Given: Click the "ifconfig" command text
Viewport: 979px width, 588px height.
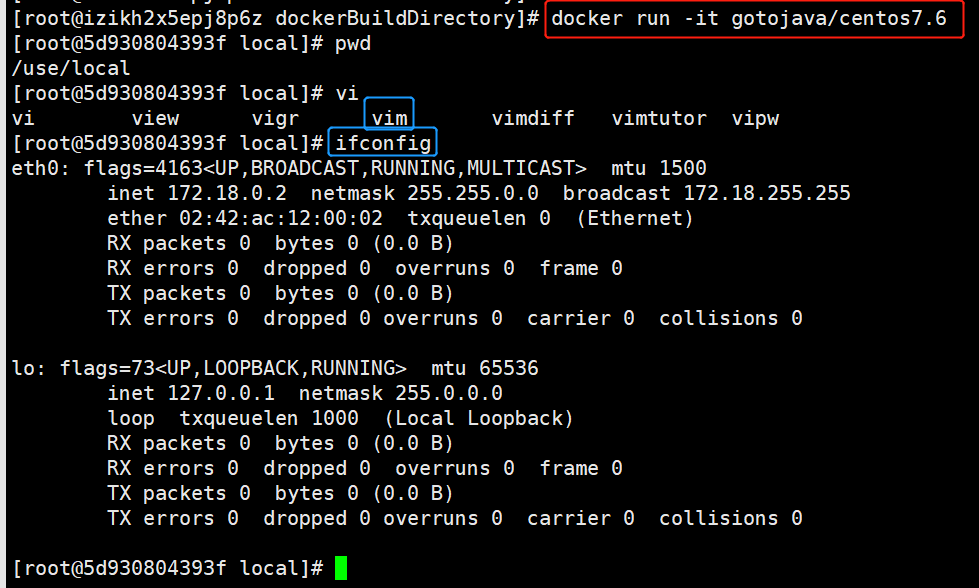Looking at the screenshot, I should pos(383,144).
